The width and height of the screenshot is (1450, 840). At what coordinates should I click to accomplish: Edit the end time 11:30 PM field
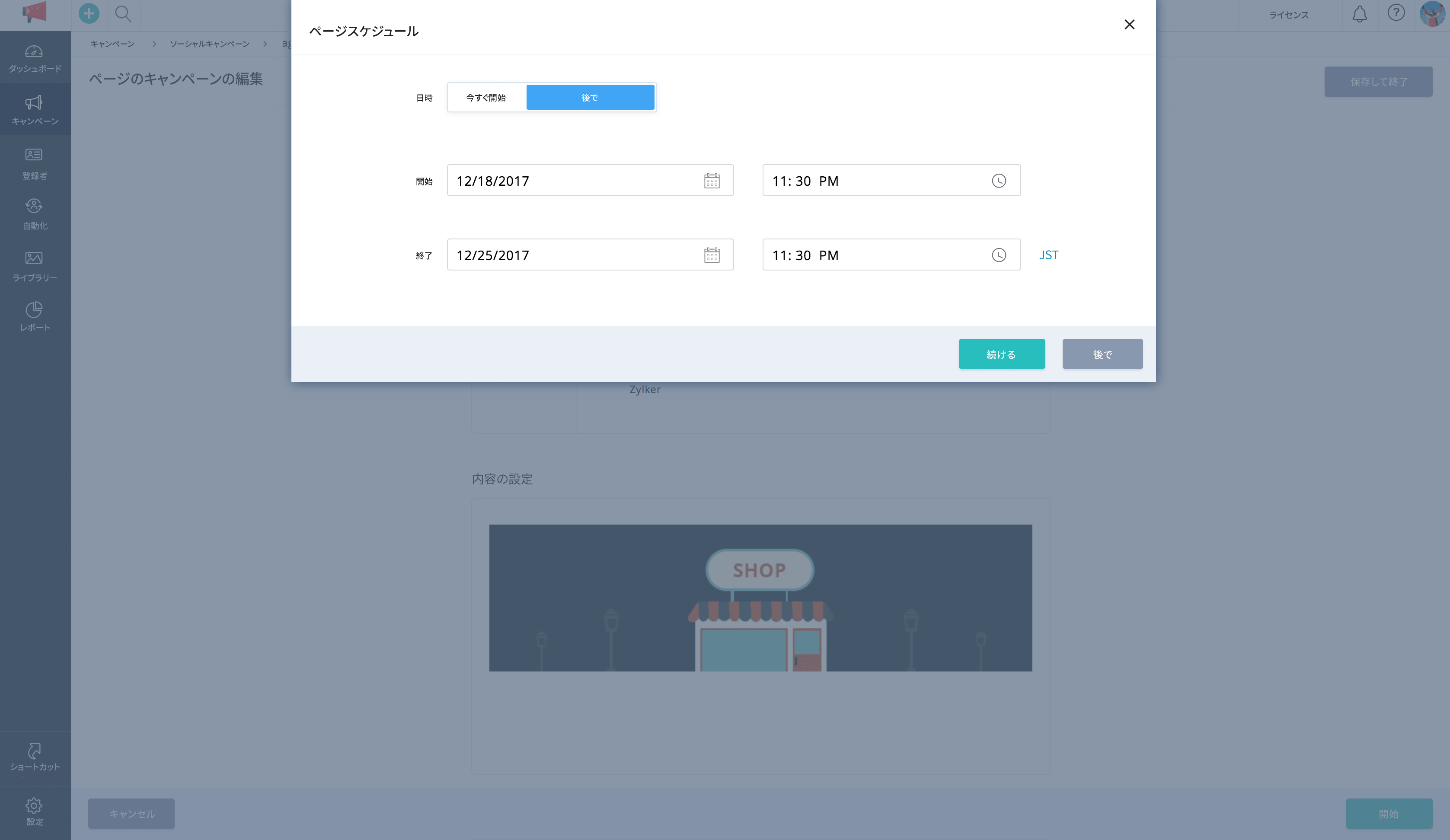click(x=891, y=255)
